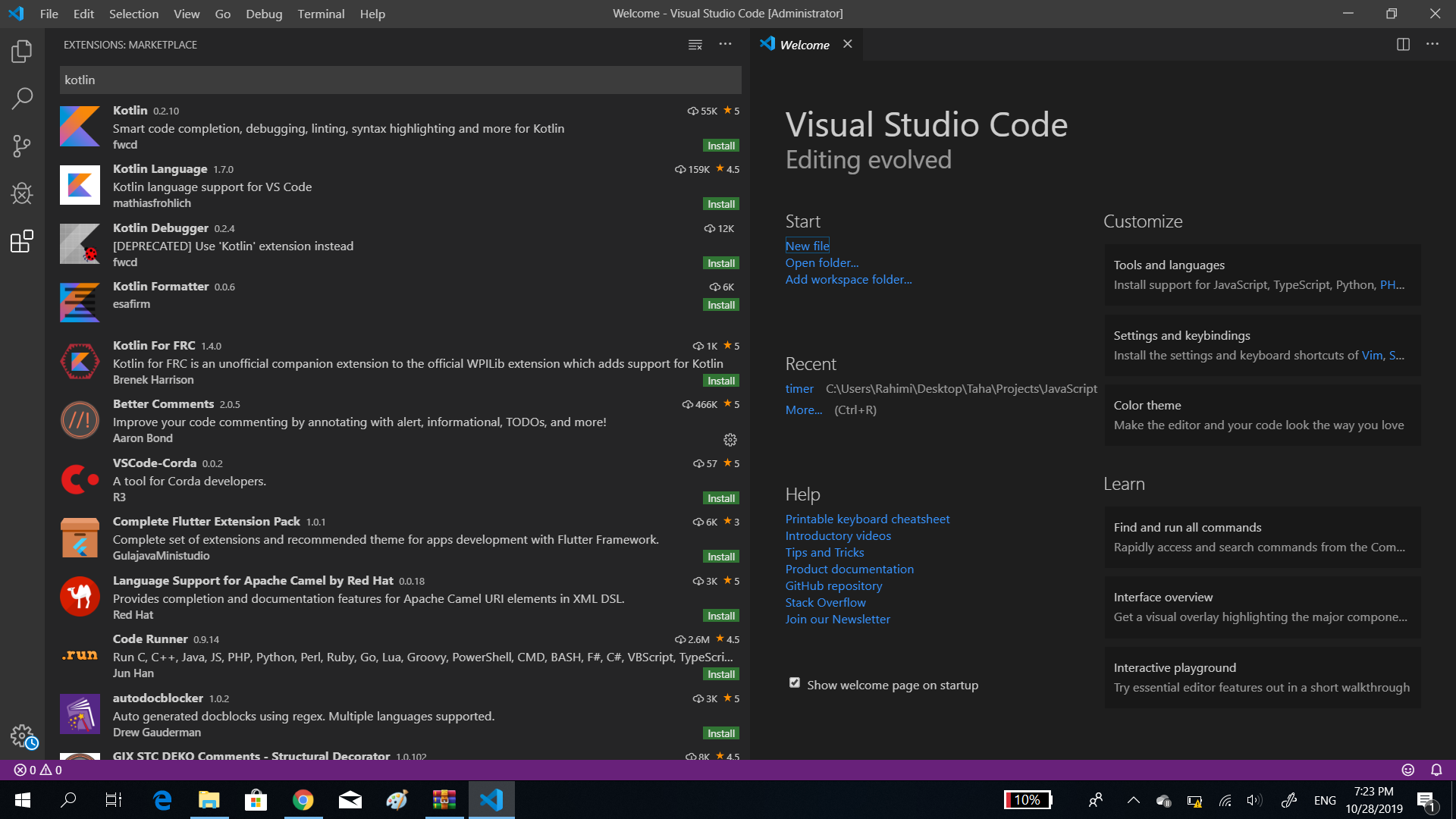Click the New file link
Image resolution: width=1456 pixels, height=819 pixels.
click(x=807, y=246)
